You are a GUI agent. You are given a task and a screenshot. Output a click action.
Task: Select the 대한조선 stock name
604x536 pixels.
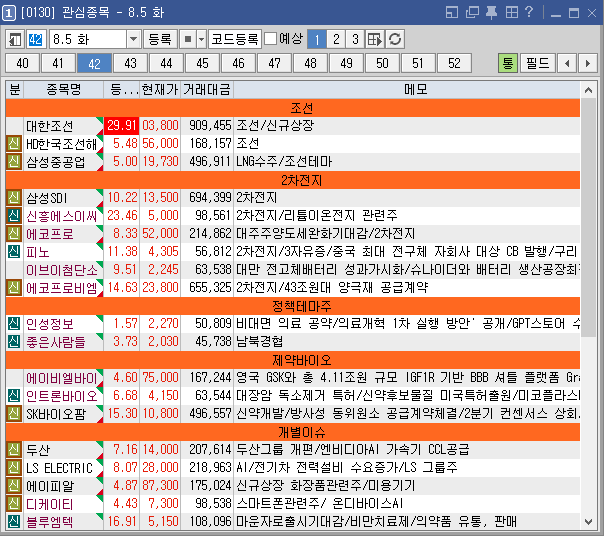(50, 126)
